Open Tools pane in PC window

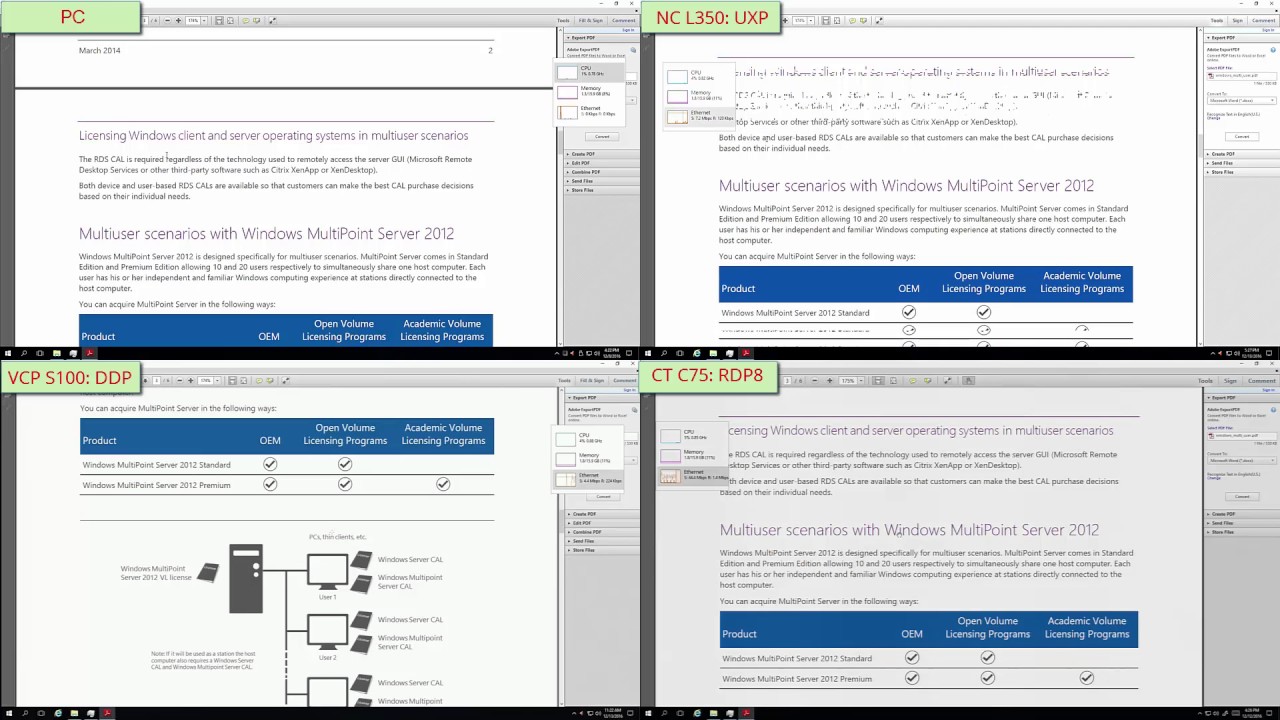pyautogui.click(x=564, y=20)
